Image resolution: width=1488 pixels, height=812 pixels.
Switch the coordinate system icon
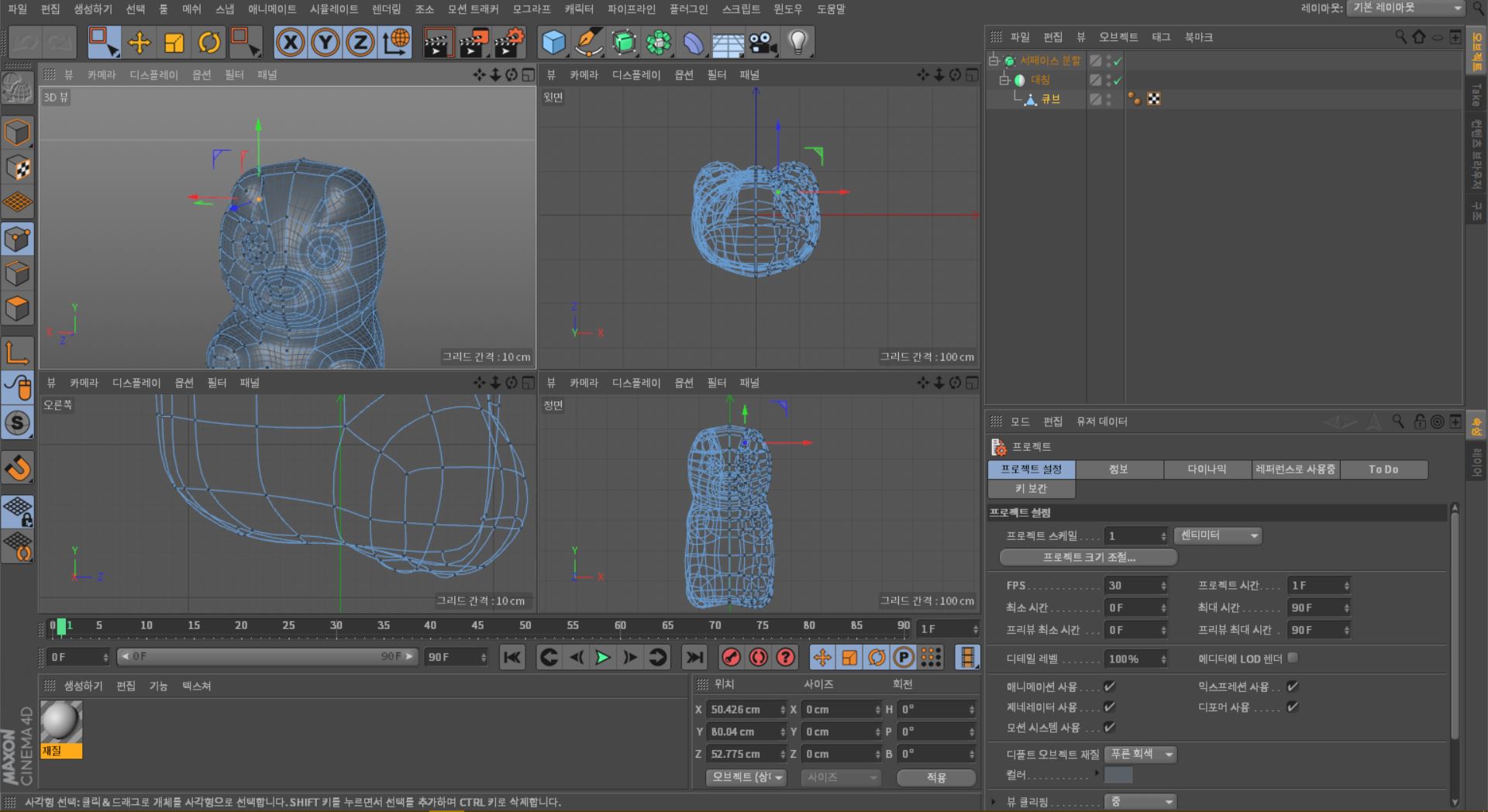tap(396, 42)
